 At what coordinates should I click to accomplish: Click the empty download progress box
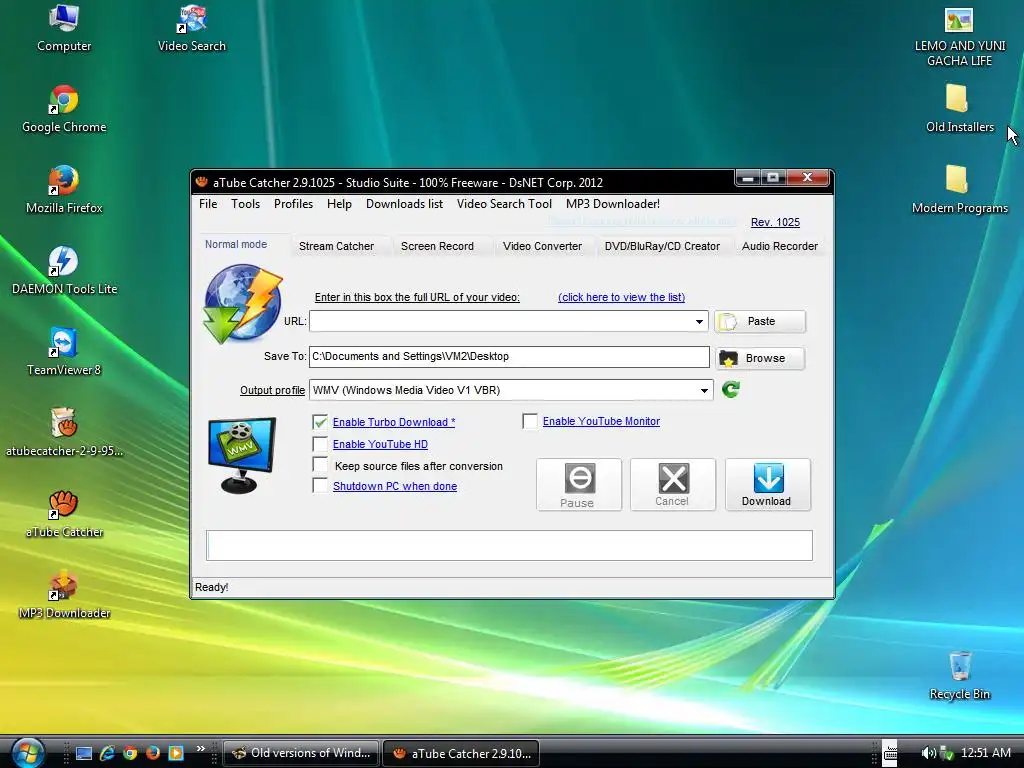click(x=509, y=545)
